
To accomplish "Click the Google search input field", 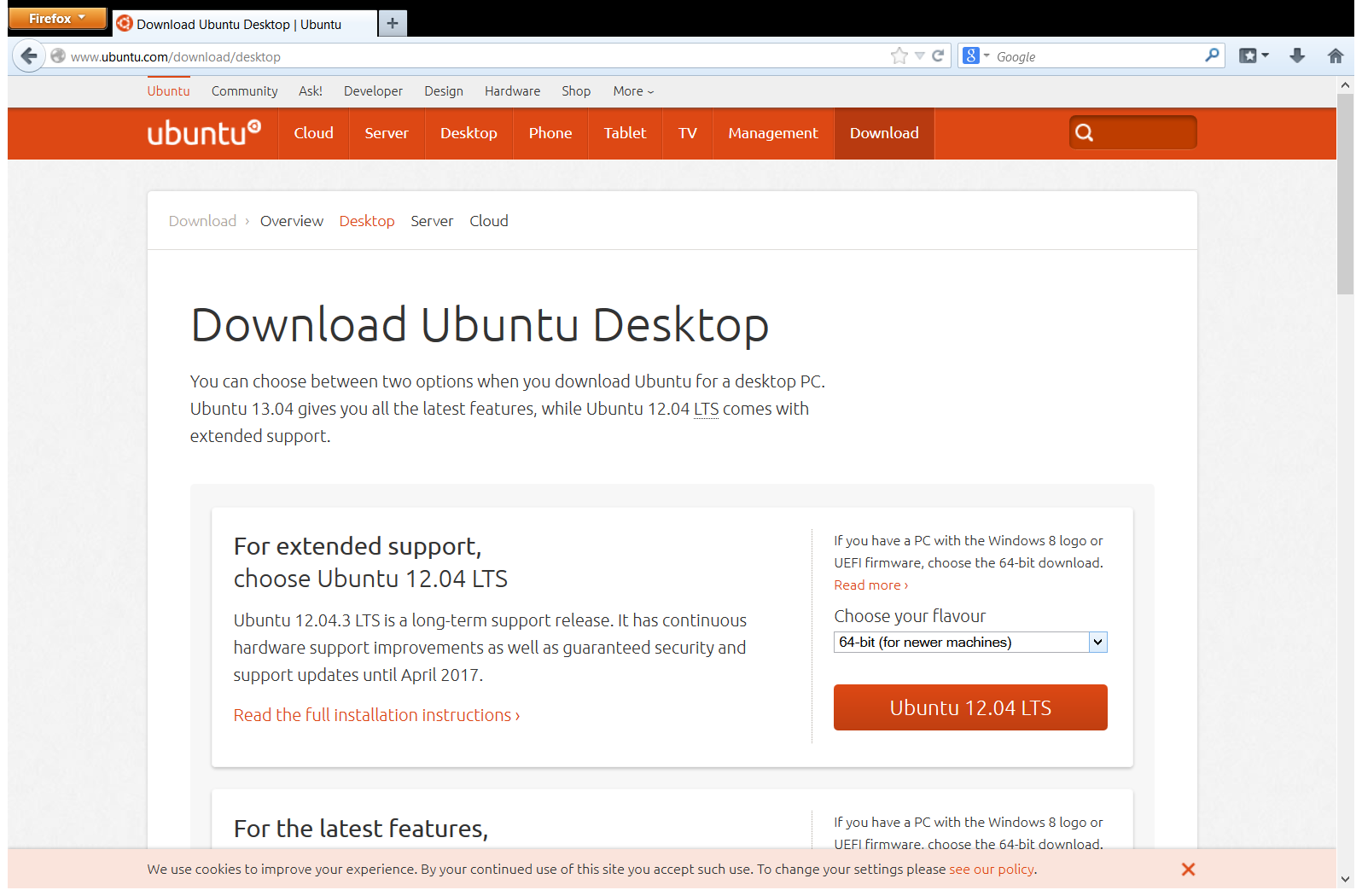I will pos(1097,56).
